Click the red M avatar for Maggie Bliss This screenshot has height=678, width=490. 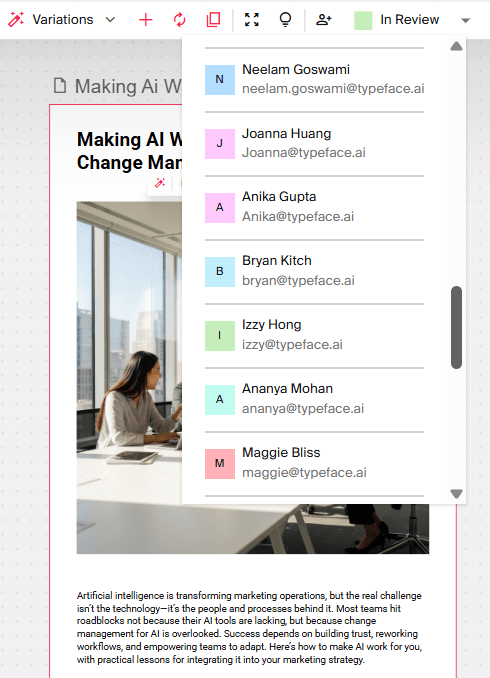(220, 464)
